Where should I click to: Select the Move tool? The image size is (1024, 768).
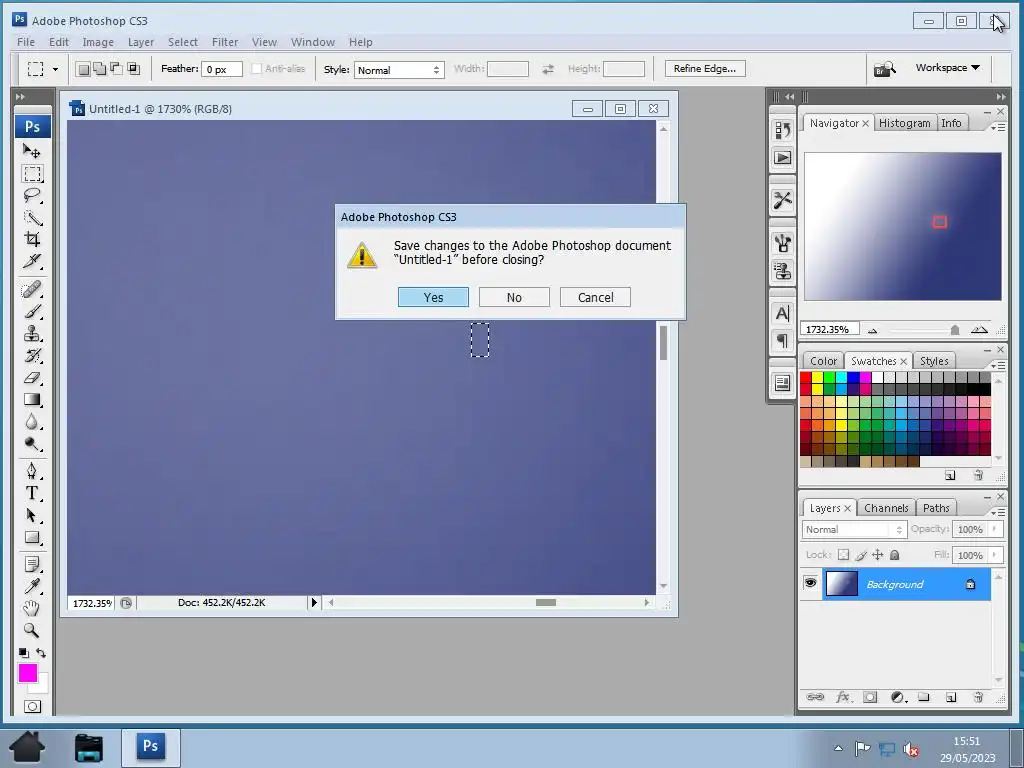31,152
